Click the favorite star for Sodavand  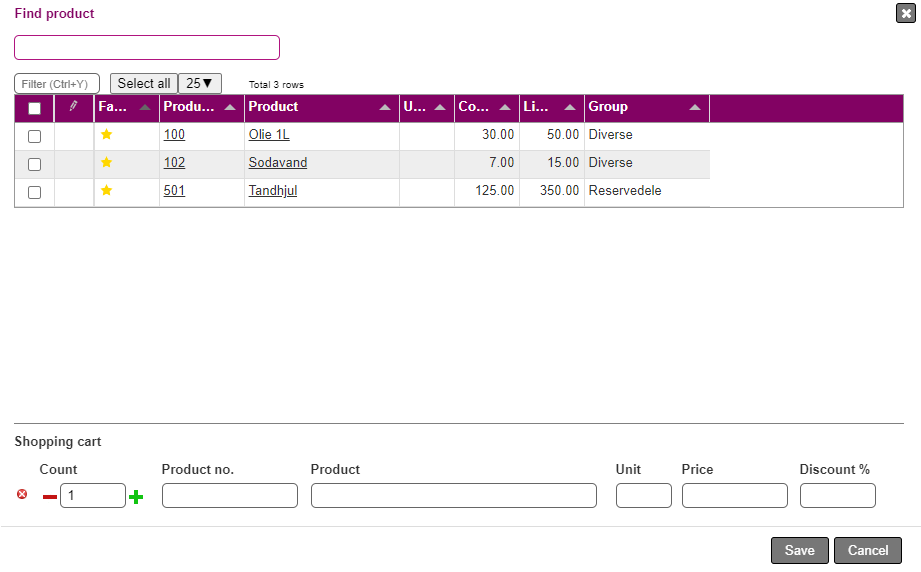coord(107,162)
